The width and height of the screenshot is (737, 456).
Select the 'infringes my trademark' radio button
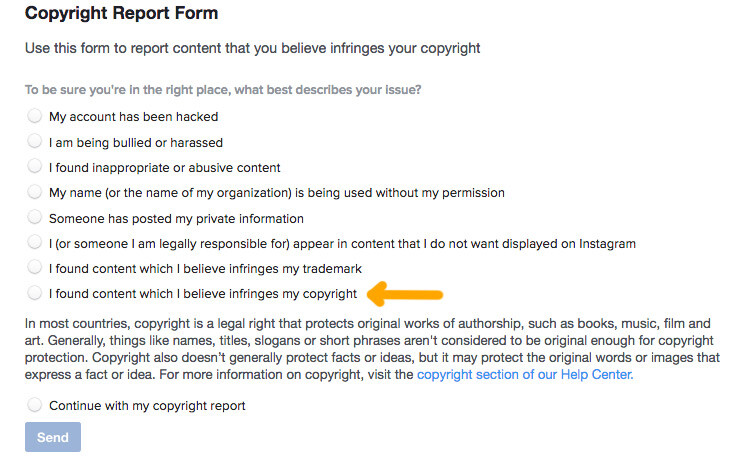(x=34, y=267)
